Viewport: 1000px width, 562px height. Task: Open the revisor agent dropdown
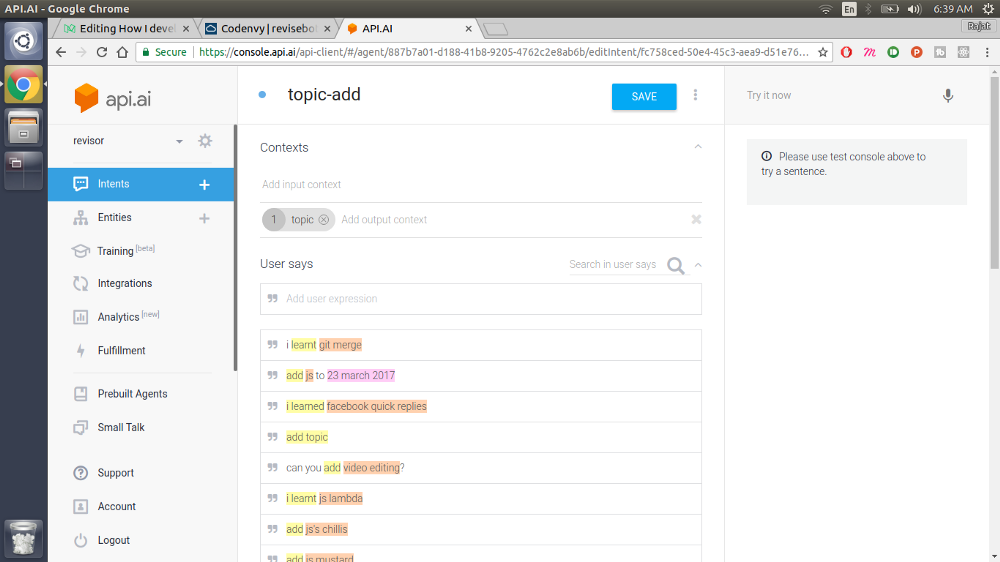179,142
